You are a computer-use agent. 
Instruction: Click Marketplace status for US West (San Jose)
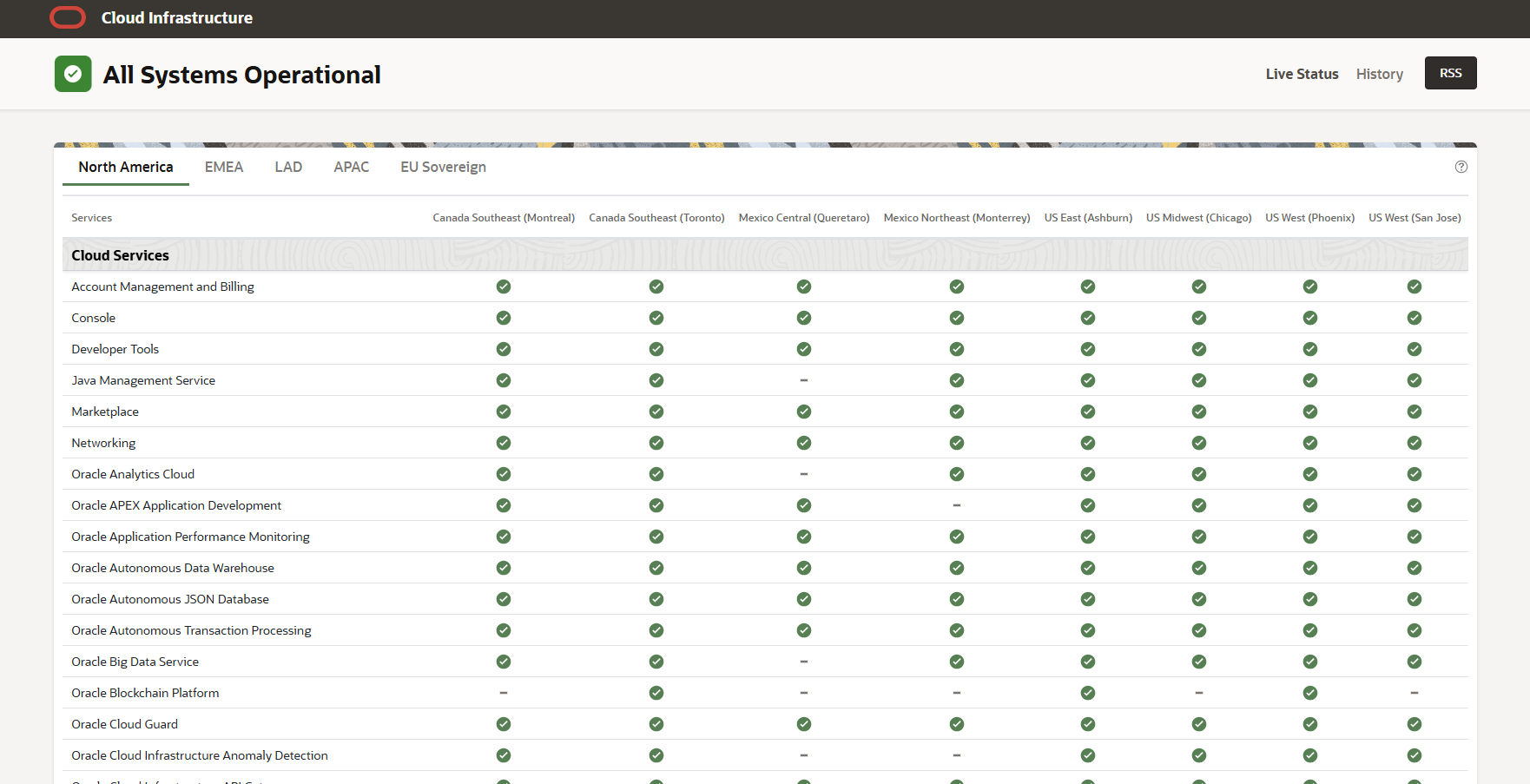[x=1415, y=412]
